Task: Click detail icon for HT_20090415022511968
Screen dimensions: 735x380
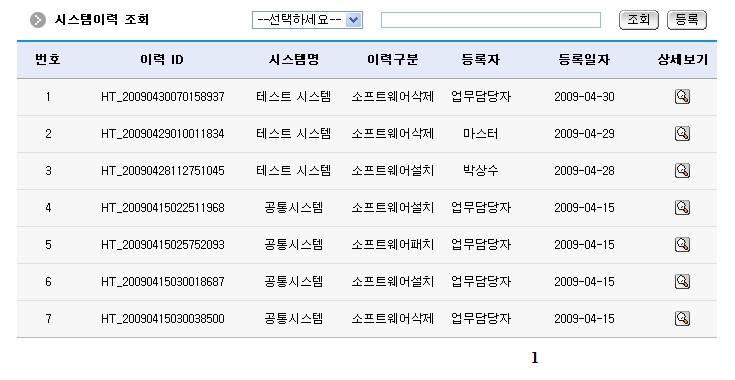Action: click(682, 208)
